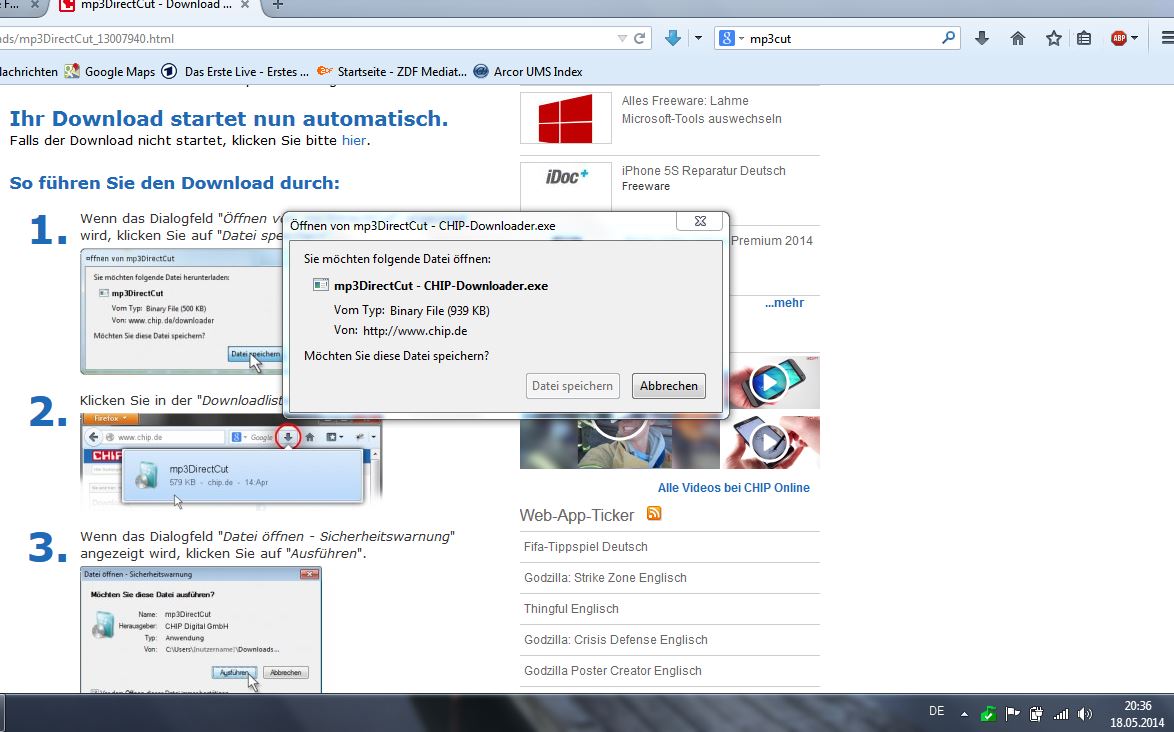Click the step 3 Sicherheitswarnung screenshot image
Image resolution: width=1174 pixels, height=732 pixels.
pyautogui.click(x=201, y=629)
